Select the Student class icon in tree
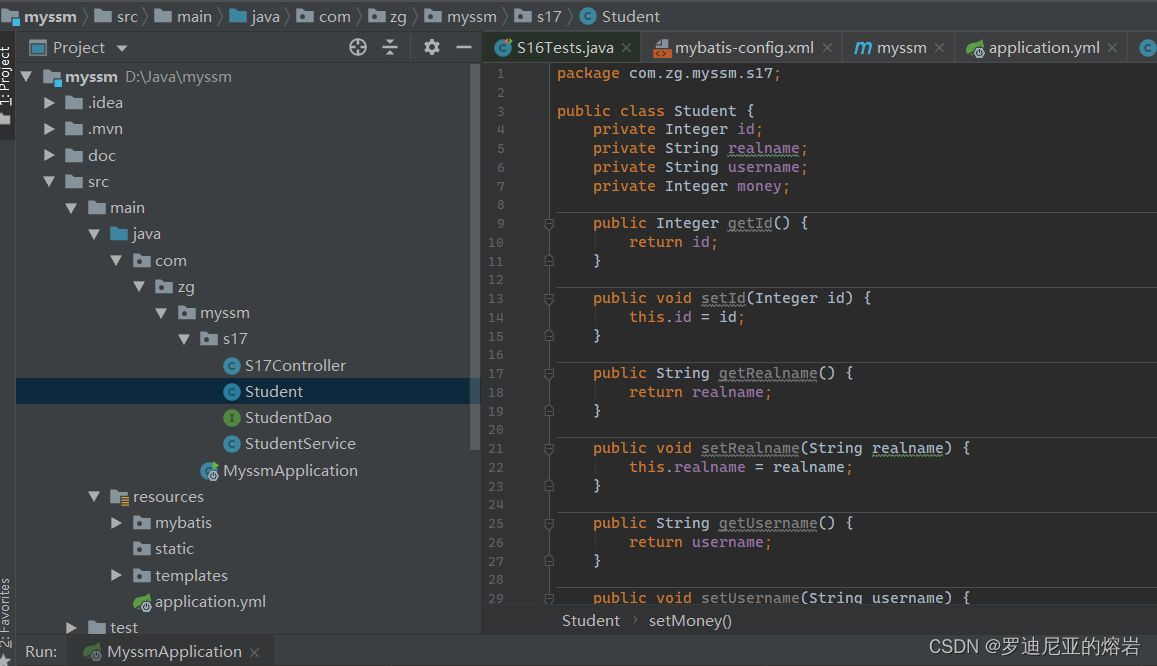 pyautogui.click(x=232, y=392)
